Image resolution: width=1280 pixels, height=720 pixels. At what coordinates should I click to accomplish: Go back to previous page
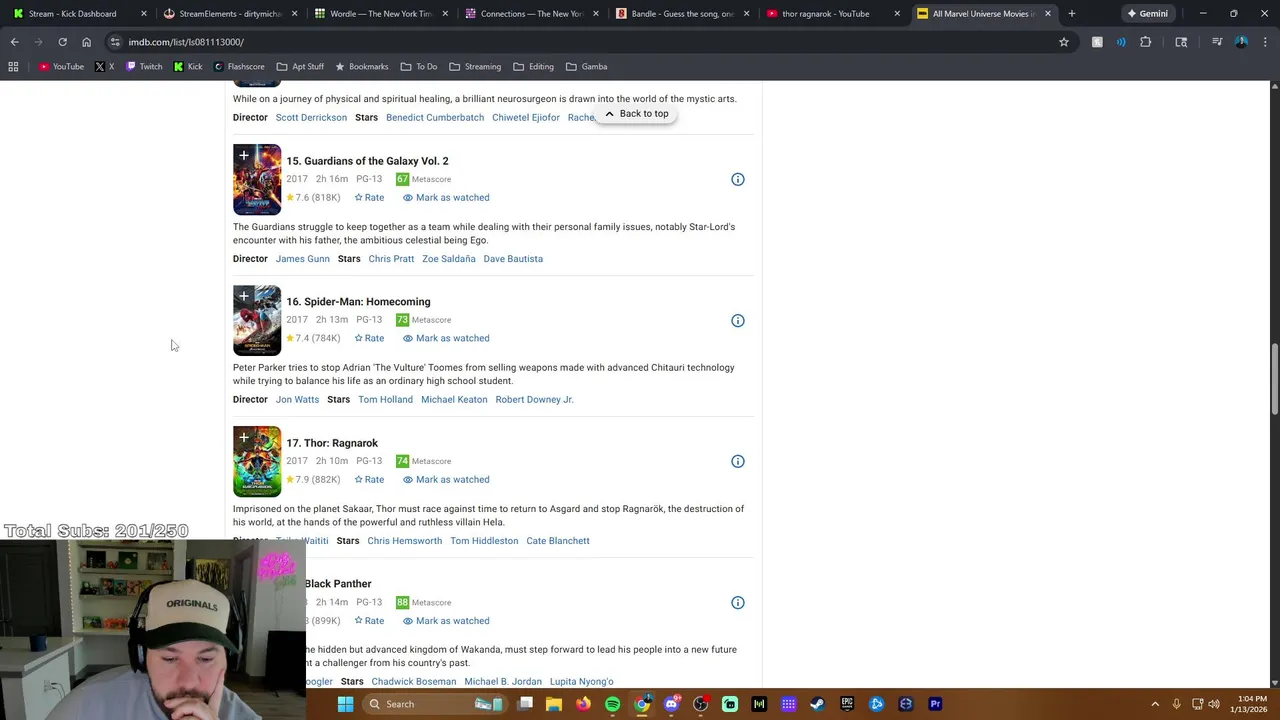(15, 42)
